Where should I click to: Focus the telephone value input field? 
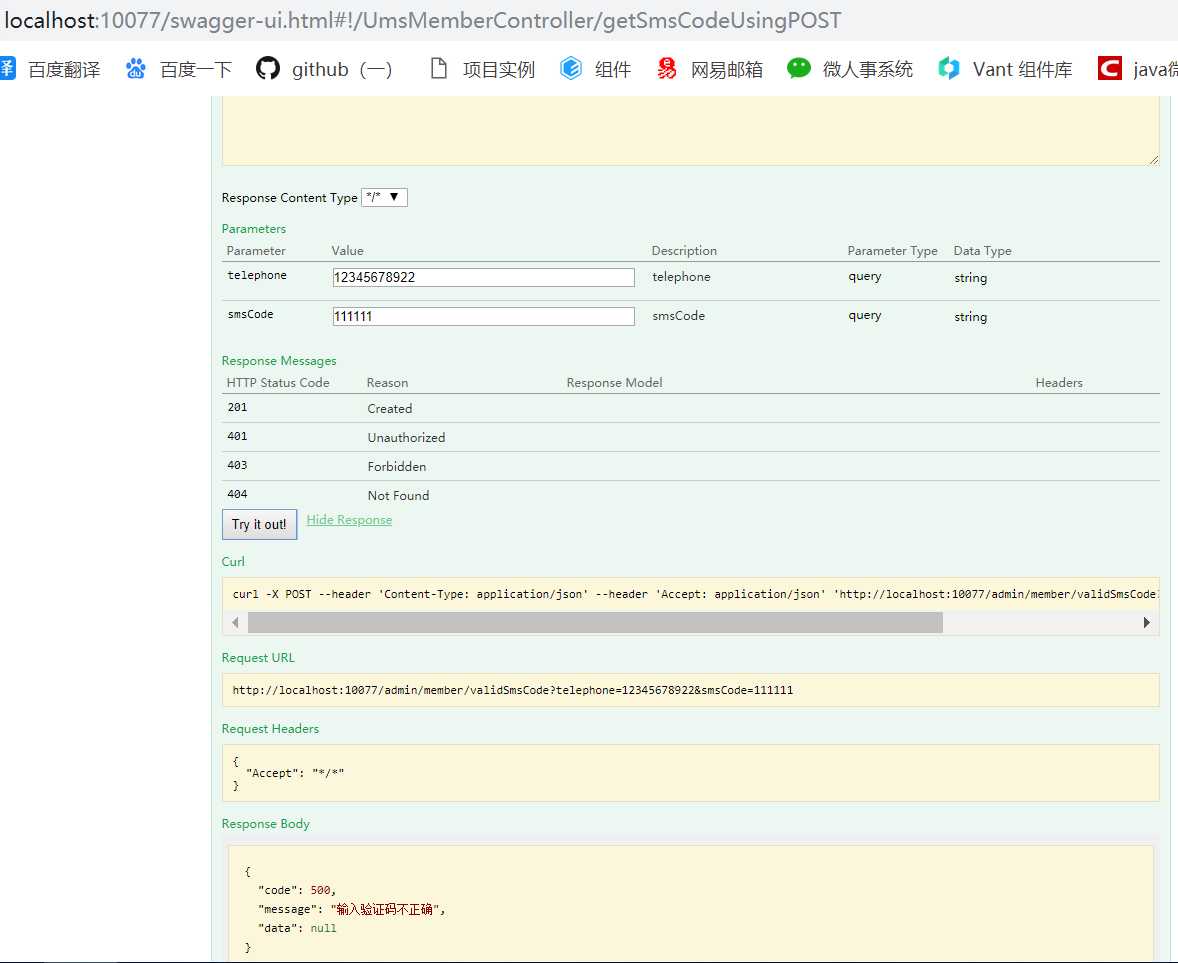coord(483,277)
